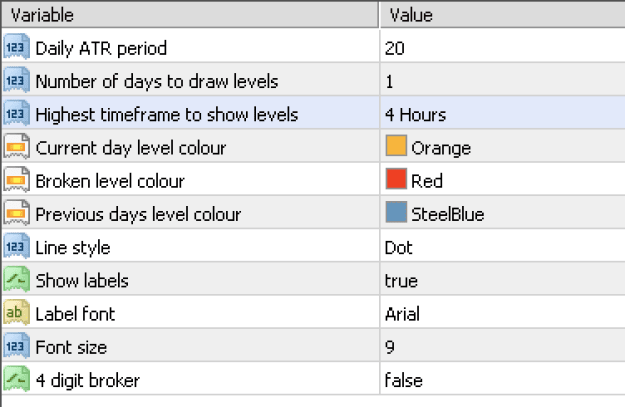The height and width of the screenshot is (407, 625).
Task: Pick the Orange colour swatch
Action: [396, 145]
